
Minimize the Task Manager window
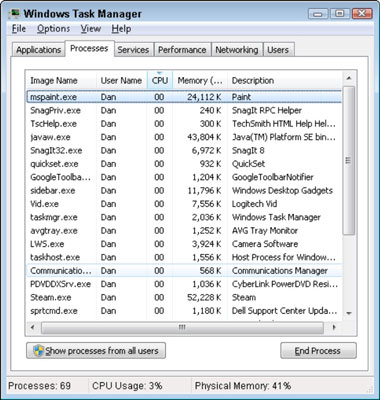[318, 14]
